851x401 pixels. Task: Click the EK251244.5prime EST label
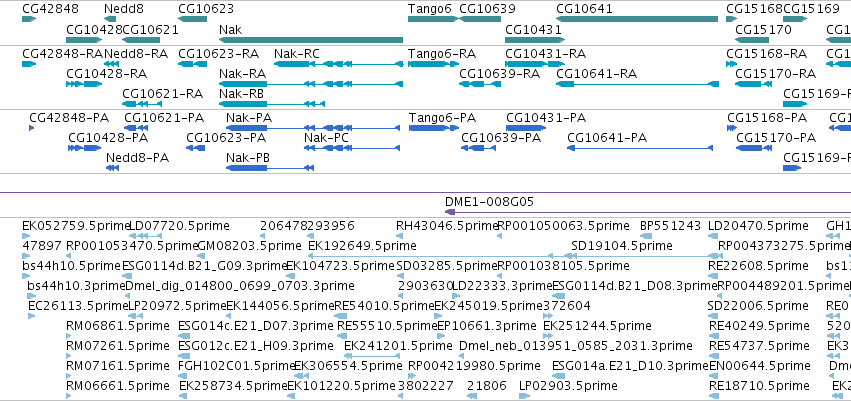[x=597, y=326]
